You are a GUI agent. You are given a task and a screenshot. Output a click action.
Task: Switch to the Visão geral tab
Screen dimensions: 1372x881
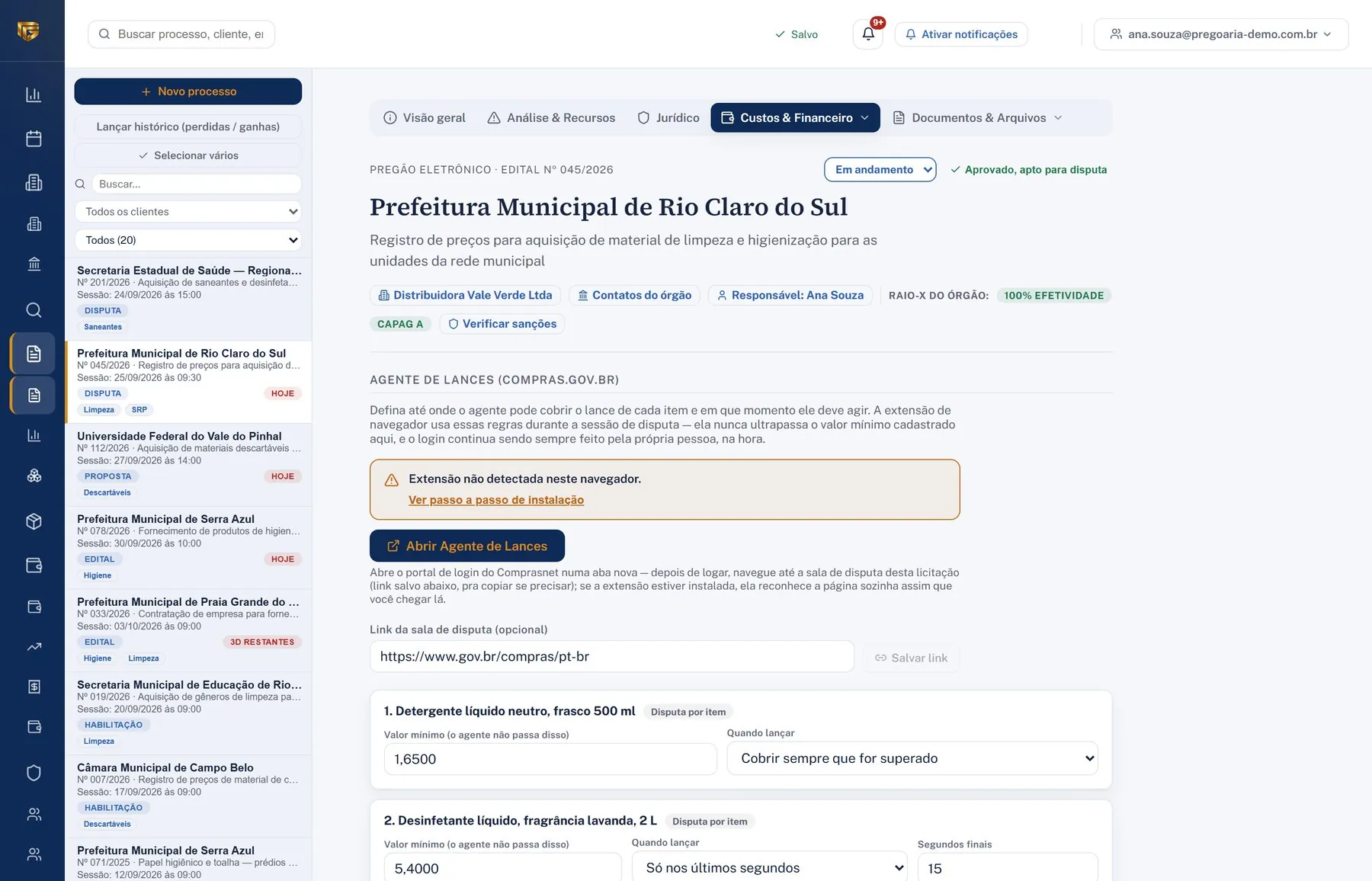click(x=424, y=118)
